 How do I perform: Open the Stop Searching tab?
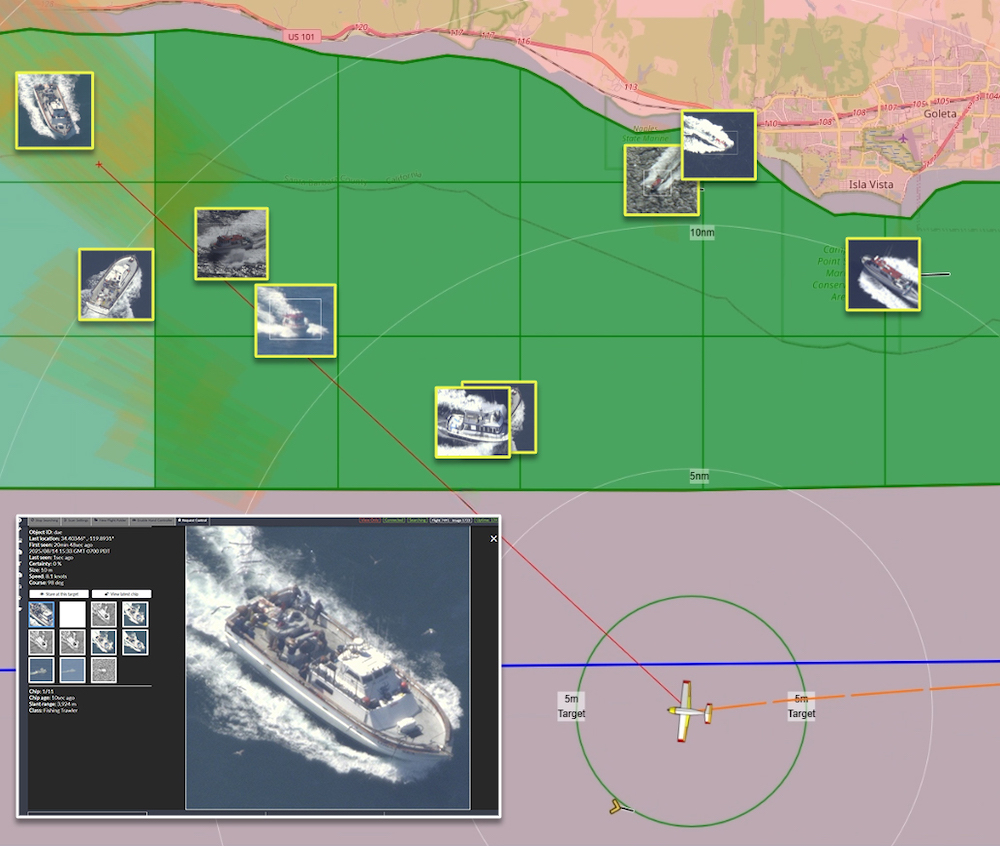pos(44,520)
